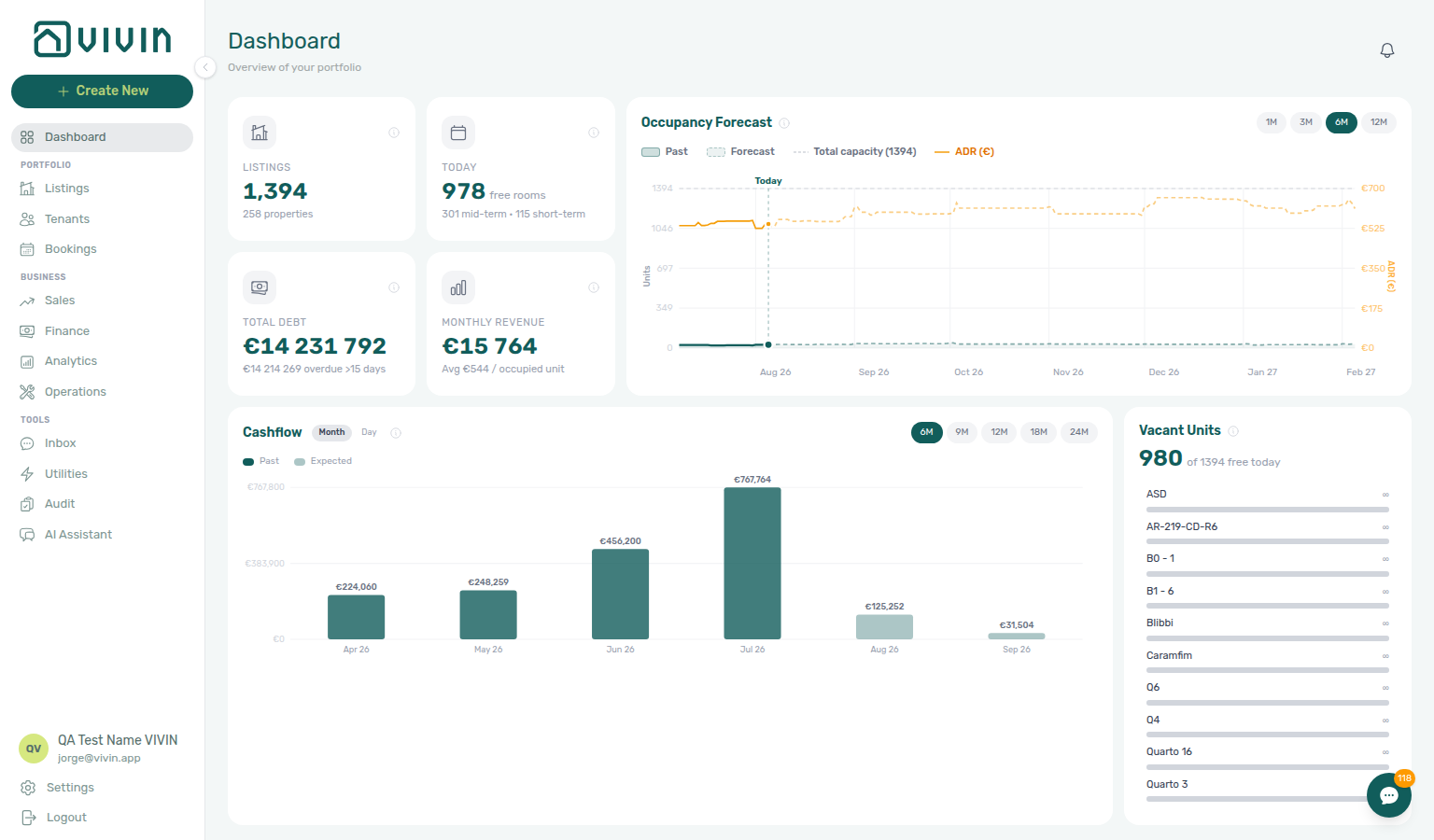
Task: Click the Audit clipboard icon
Action: pyautogui.click(x=27, y=504)
